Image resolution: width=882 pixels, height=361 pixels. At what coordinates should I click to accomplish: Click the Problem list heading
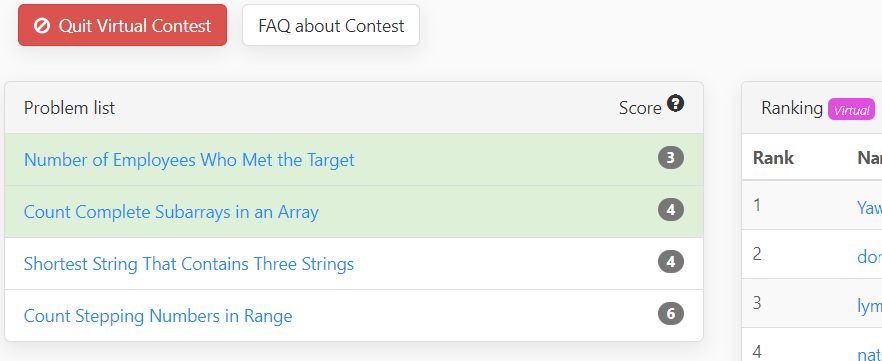pyautogui.click(x=69, y=108)
